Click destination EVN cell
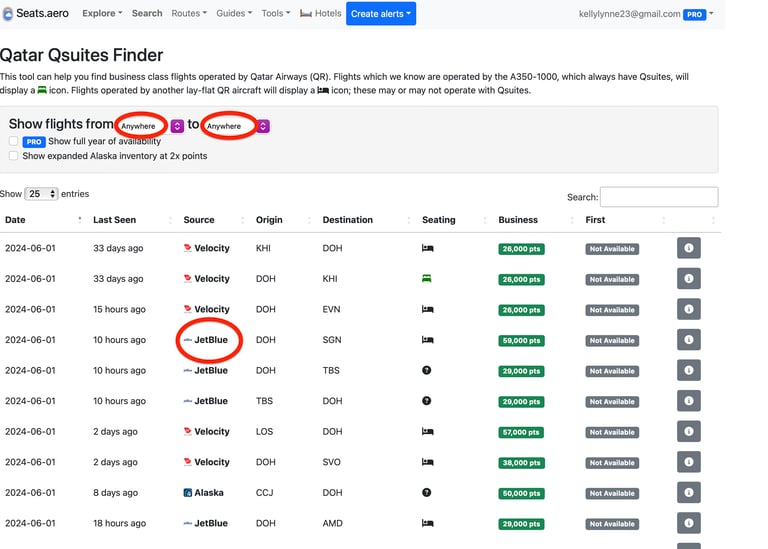The width and height of the screenshot is (768, 549). pos(331,309)
